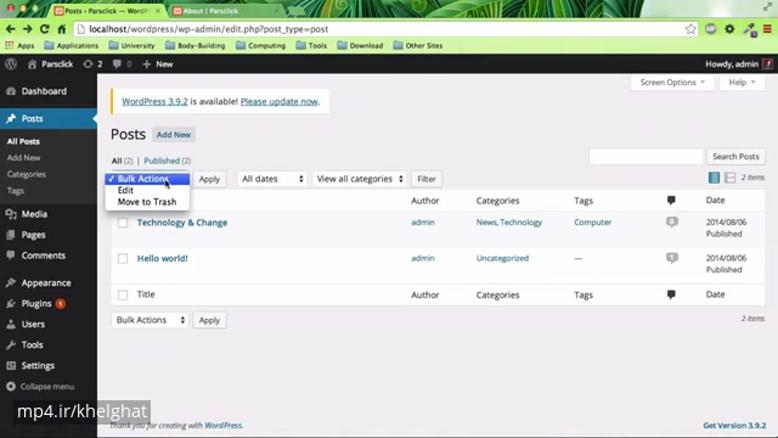The width and height of the screenshot is (778, 438).
Task: Open the University bookmarks folder
Action: 131,46
